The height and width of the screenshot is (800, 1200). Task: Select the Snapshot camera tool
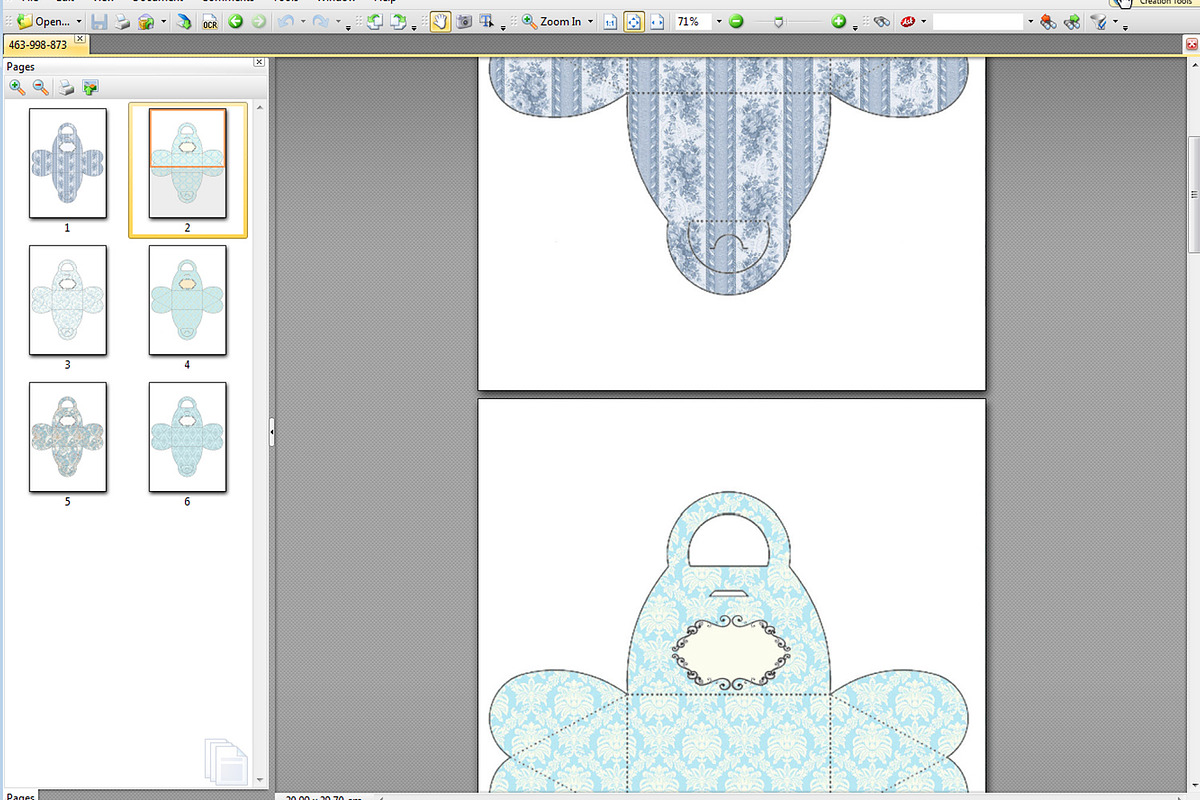463,21
